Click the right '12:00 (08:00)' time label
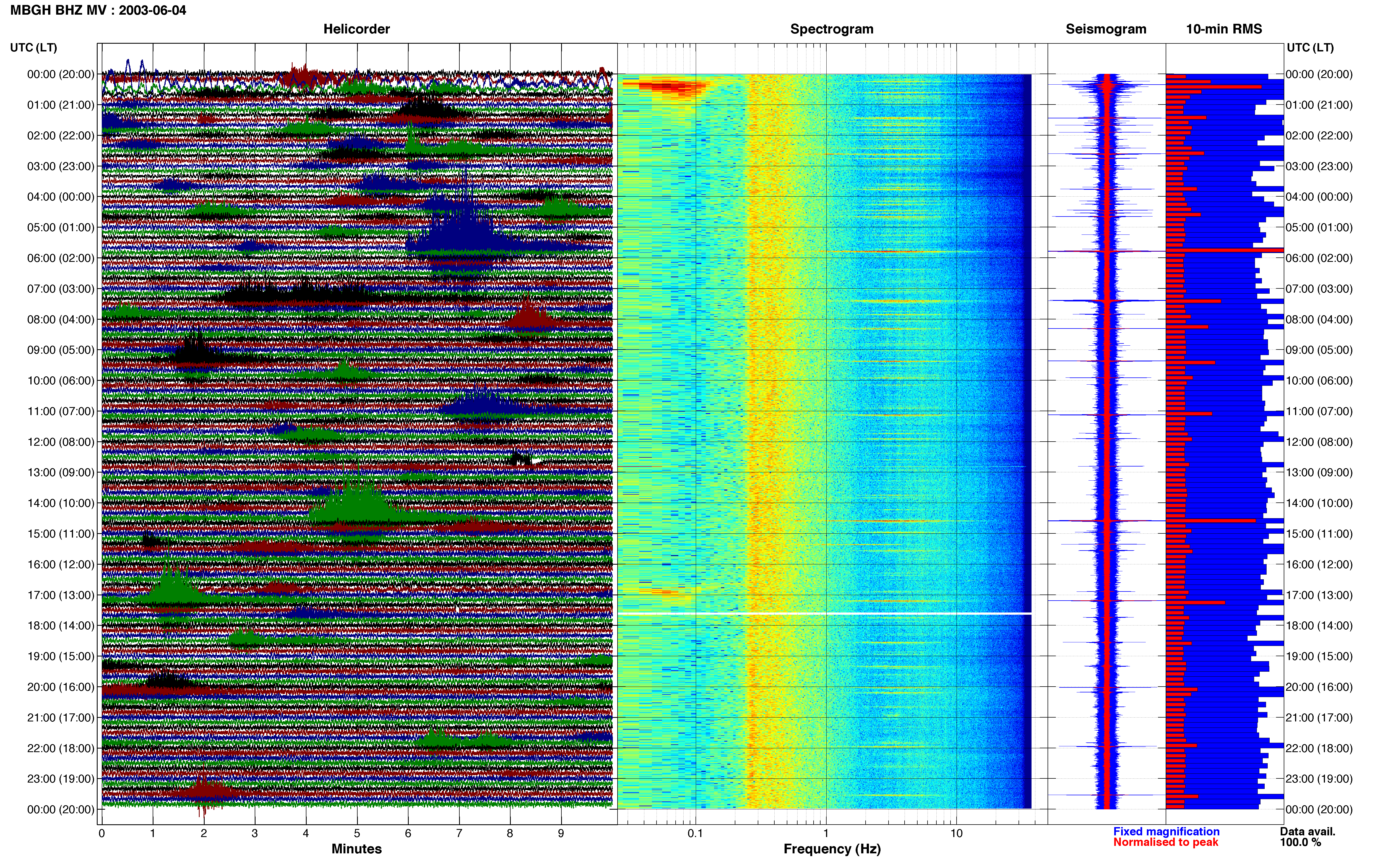Viewport: 1388px width, 868px height. tap(1319, 442)
